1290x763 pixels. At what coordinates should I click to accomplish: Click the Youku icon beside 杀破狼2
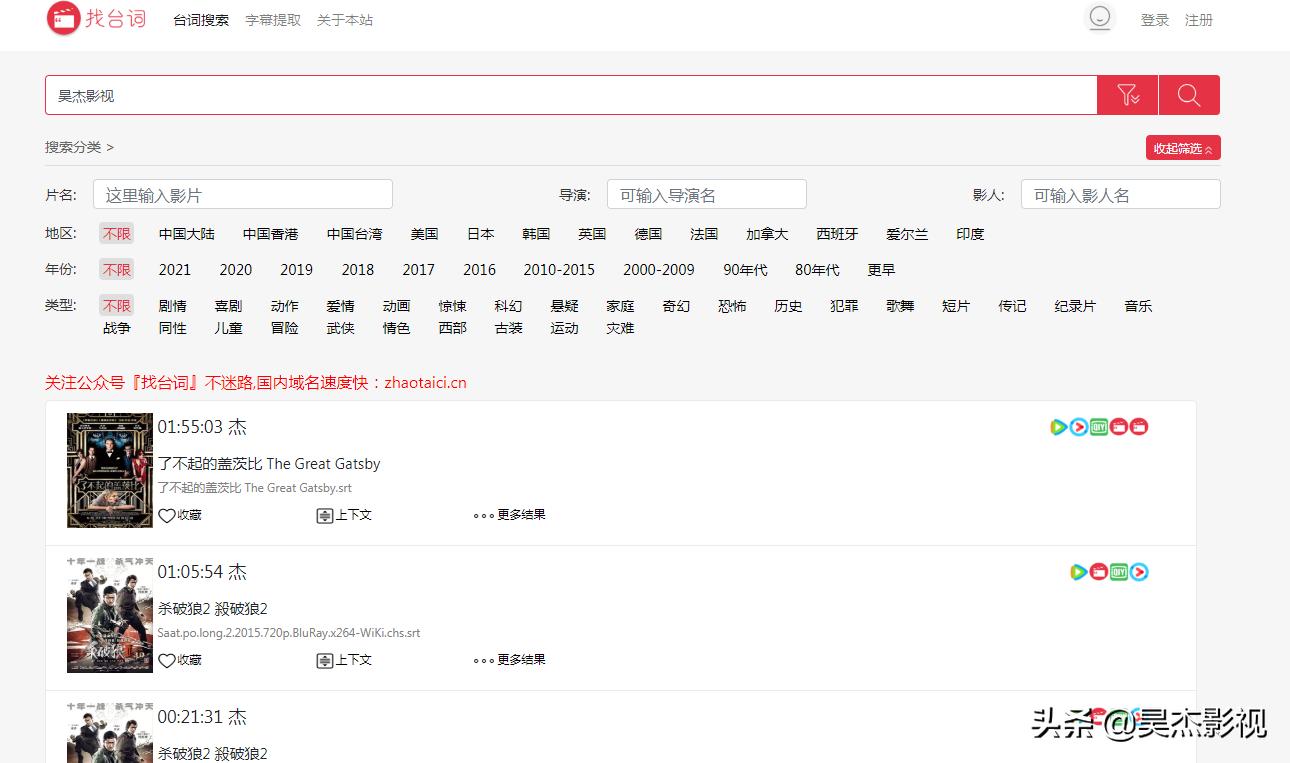(1139, 571)
